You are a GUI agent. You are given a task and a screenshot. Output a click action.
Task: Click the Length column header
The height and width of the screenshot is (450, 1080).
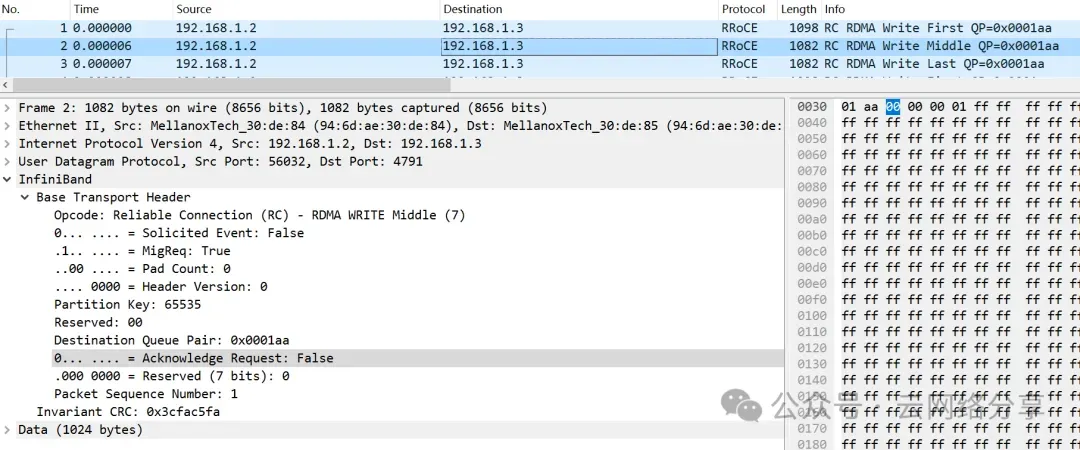tap(796, 9)
